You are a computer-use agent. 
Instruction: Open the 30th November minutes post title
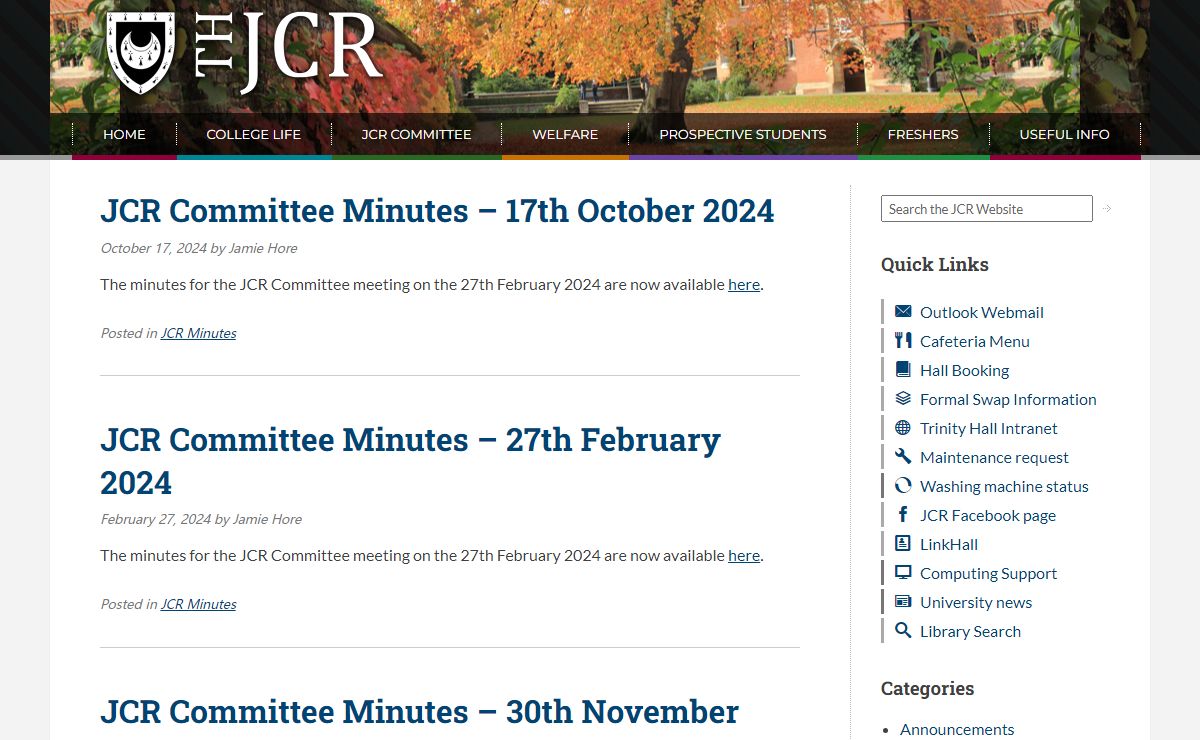click(419, 711)
